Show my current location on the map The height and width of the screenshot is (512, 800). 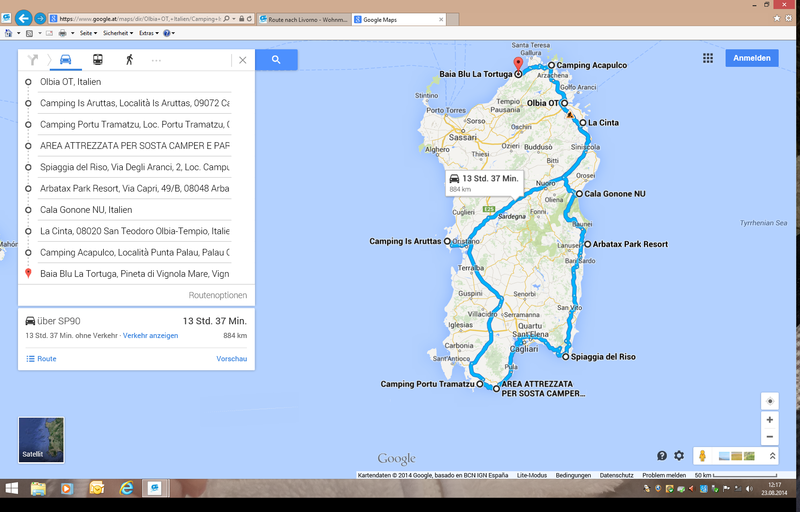click(769, 400)
